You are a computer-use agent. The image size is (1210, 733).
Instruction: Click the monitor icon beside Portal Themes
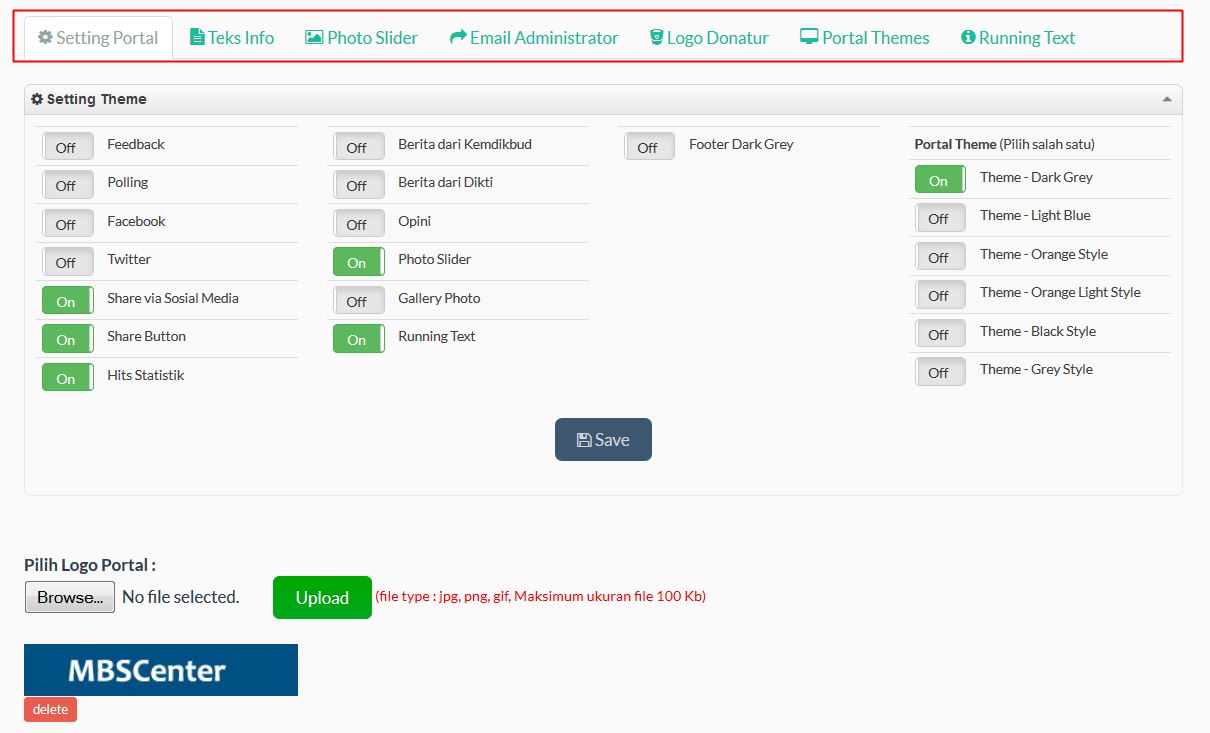click(x=809, y=37)
